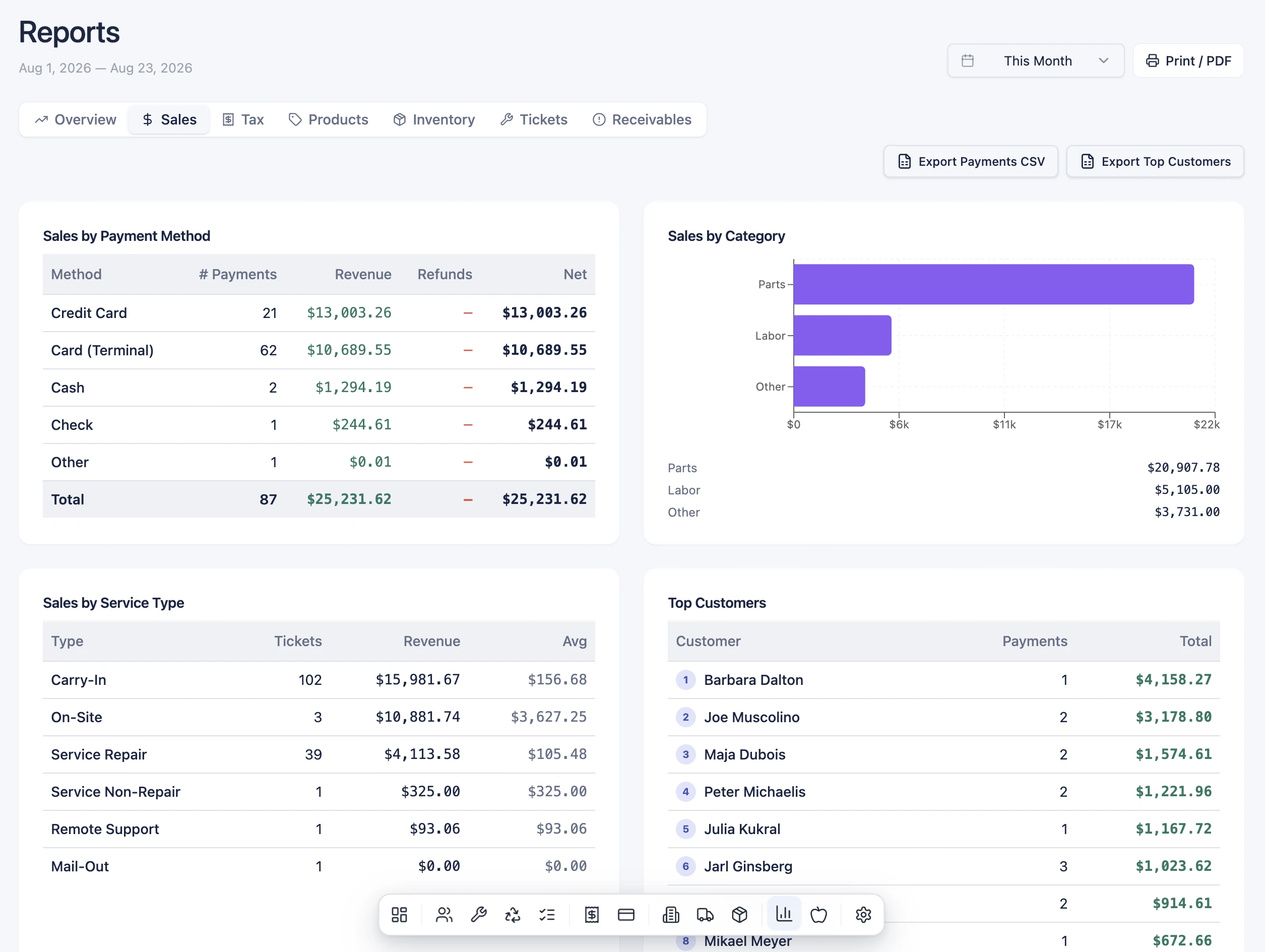Open the credit card payments icon in dock

tap(626, 915)
